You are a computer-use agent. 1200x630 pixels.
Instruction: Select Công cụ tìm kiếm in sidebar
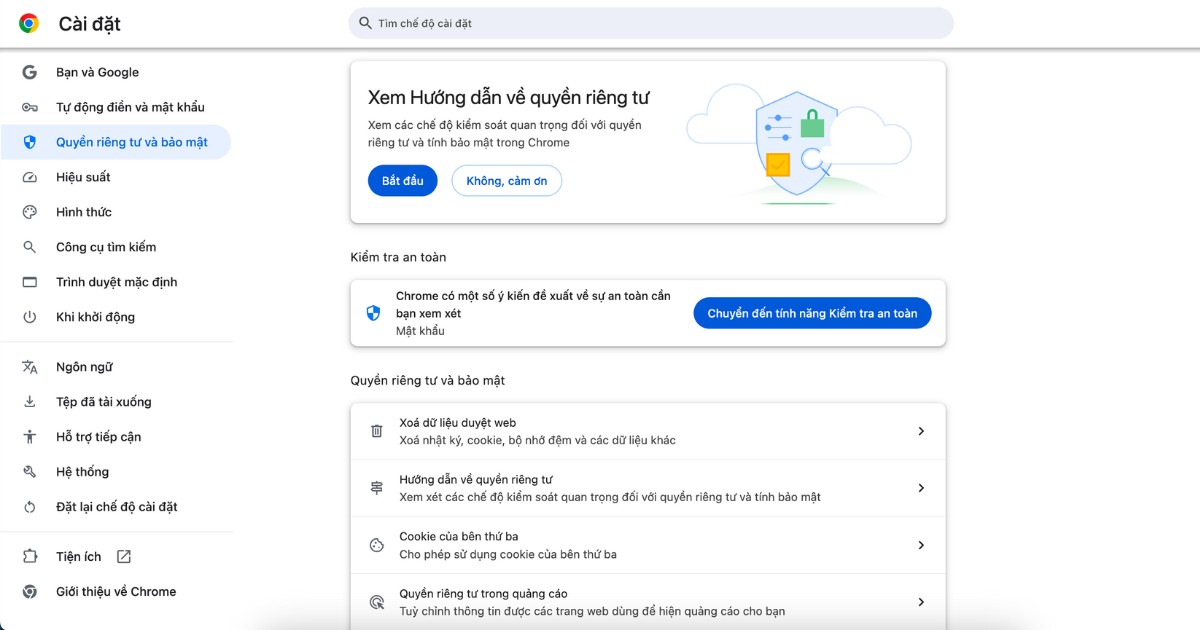point(106,247)
